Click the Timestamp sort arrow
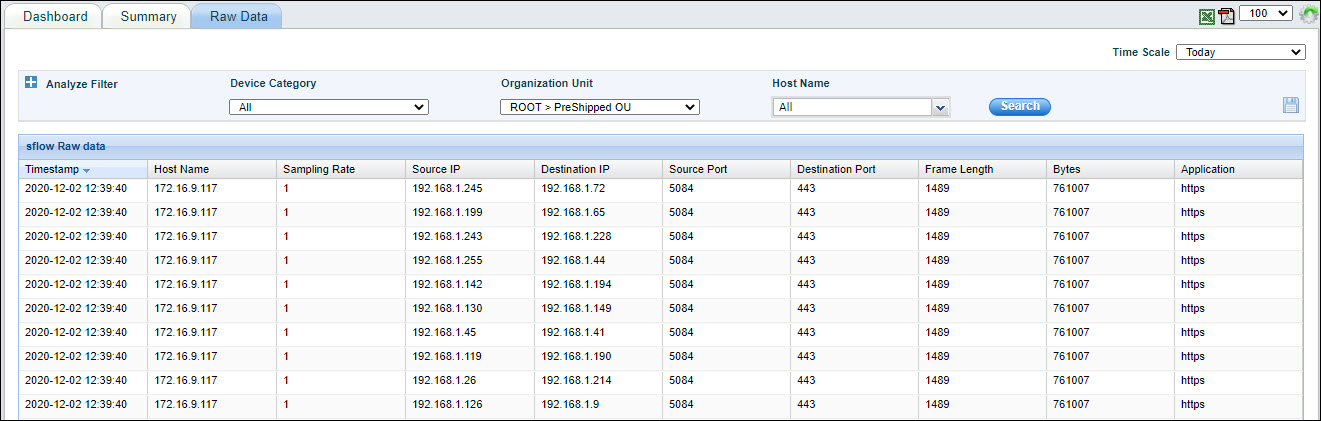Screen dimensions: 1321x421 pyautogui.click(x=87, y=170)
